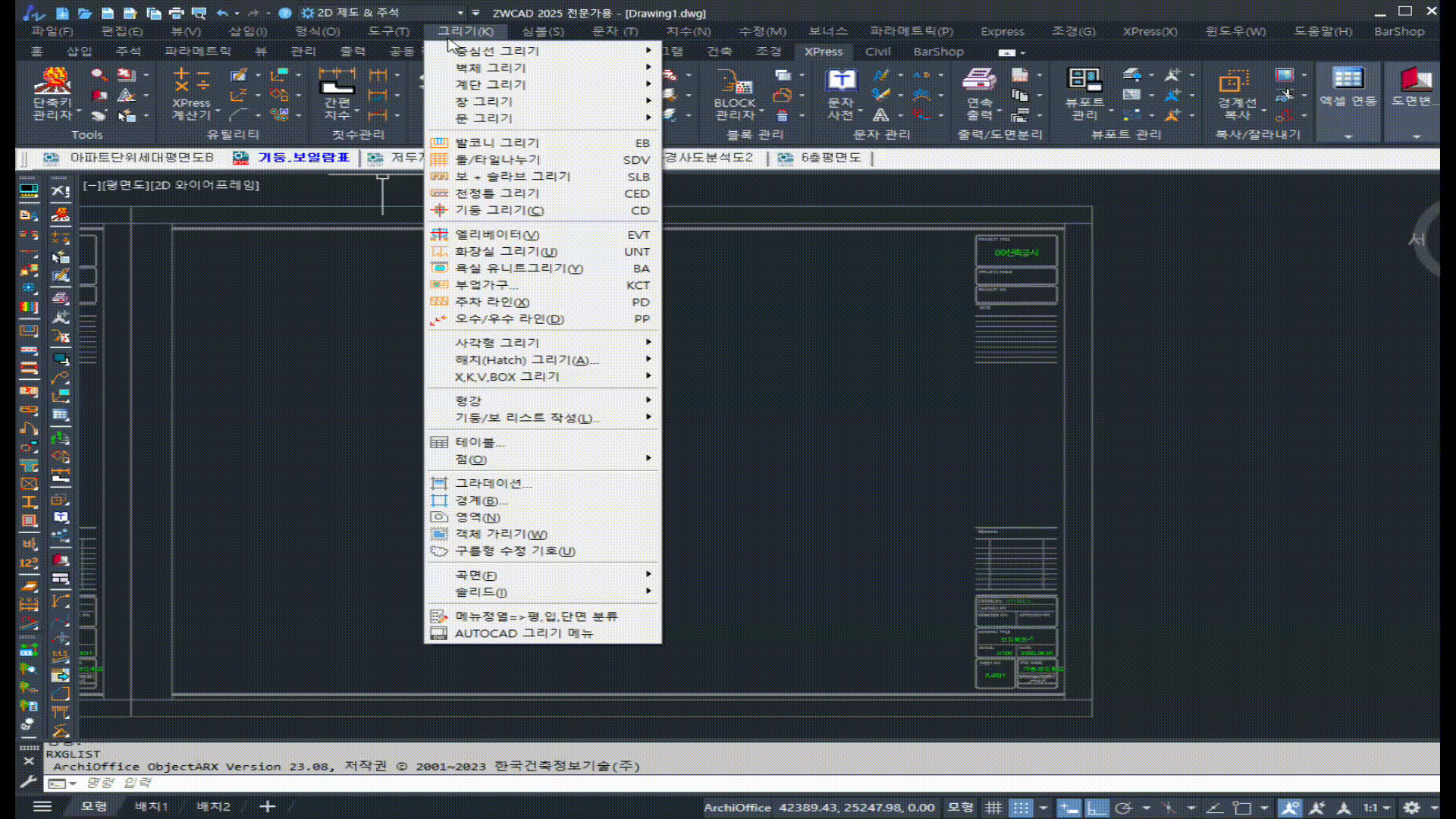
Task: Select 엘리베이터 from the draw menu
Action: click(x=497, y=235)
